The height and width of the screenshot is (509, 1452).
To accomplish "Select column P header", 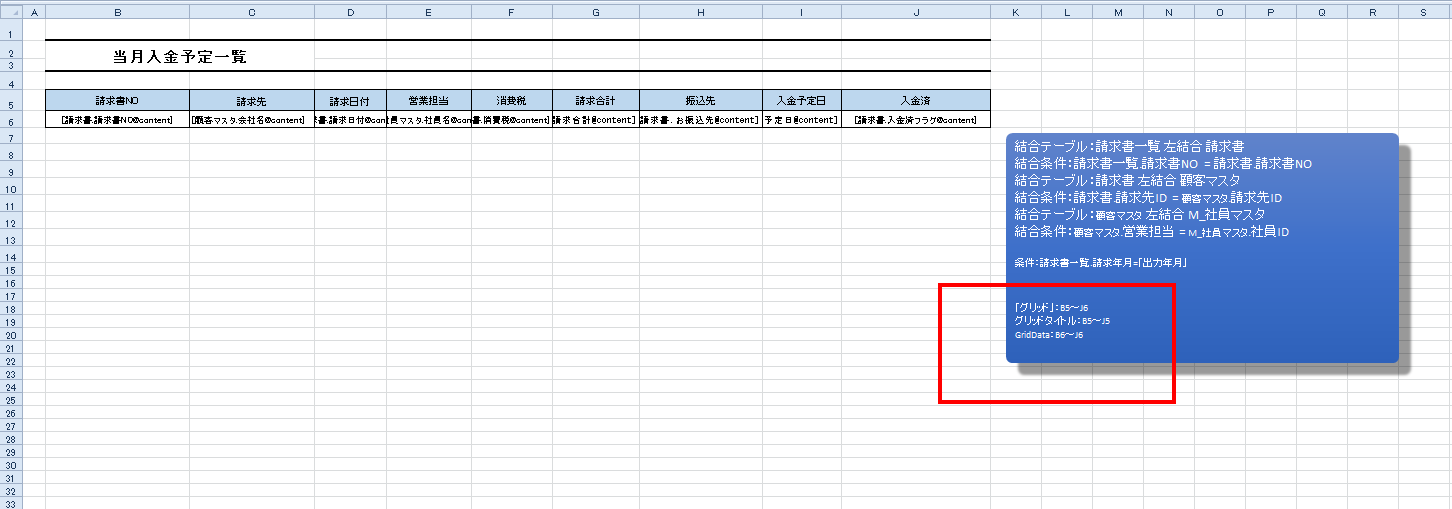I will pyautogui.click(x=1270, y=12).
